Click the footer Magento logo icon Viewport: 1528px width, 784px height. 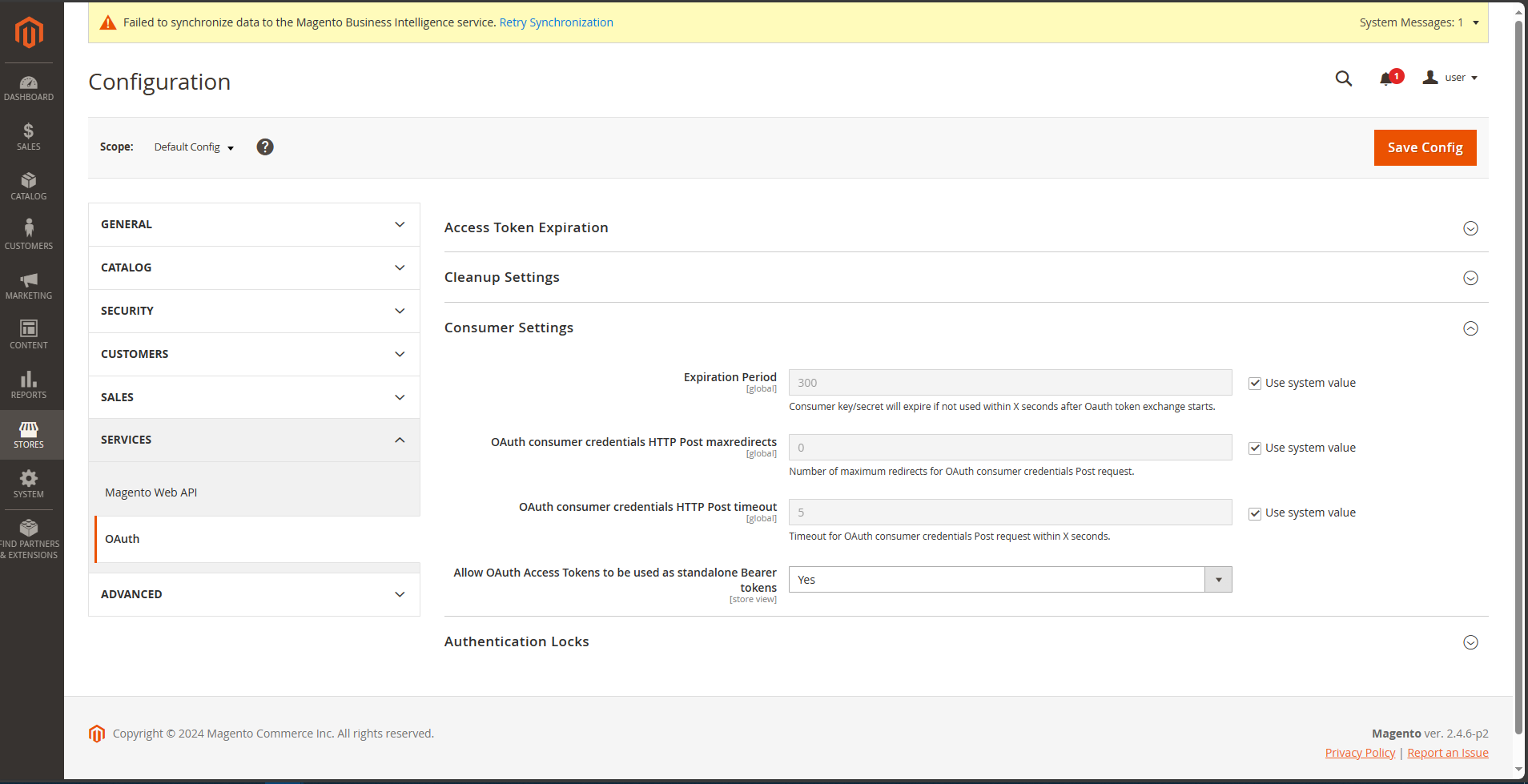[x=97, y=734]
